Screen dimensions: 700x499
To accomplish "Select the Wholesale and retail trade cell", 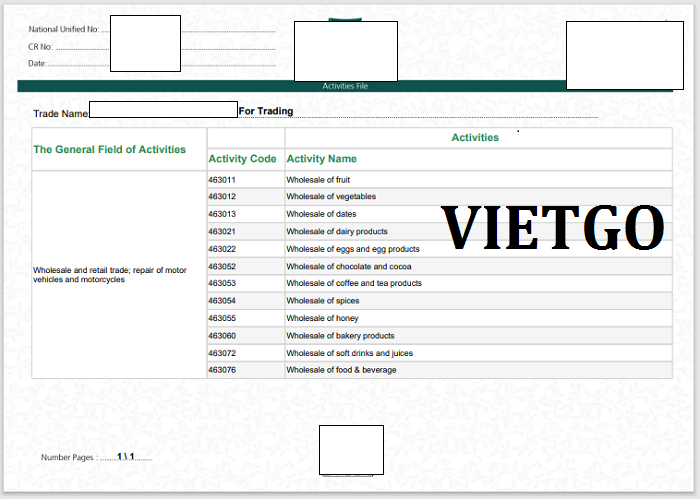I will [109, 275].
